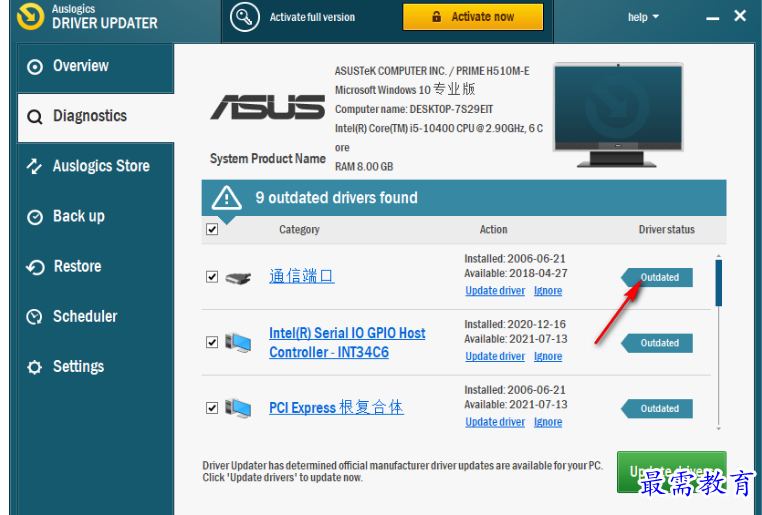762x515 pixels.
Task: Click the Diagnostics magnifier icon in sidebar
Action: [35, 117]
